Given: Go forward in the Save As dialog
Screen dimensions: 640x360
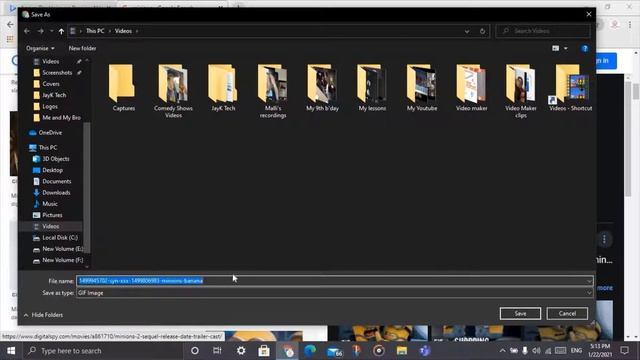Looking at the screenshot, I should tap(40, 31).
